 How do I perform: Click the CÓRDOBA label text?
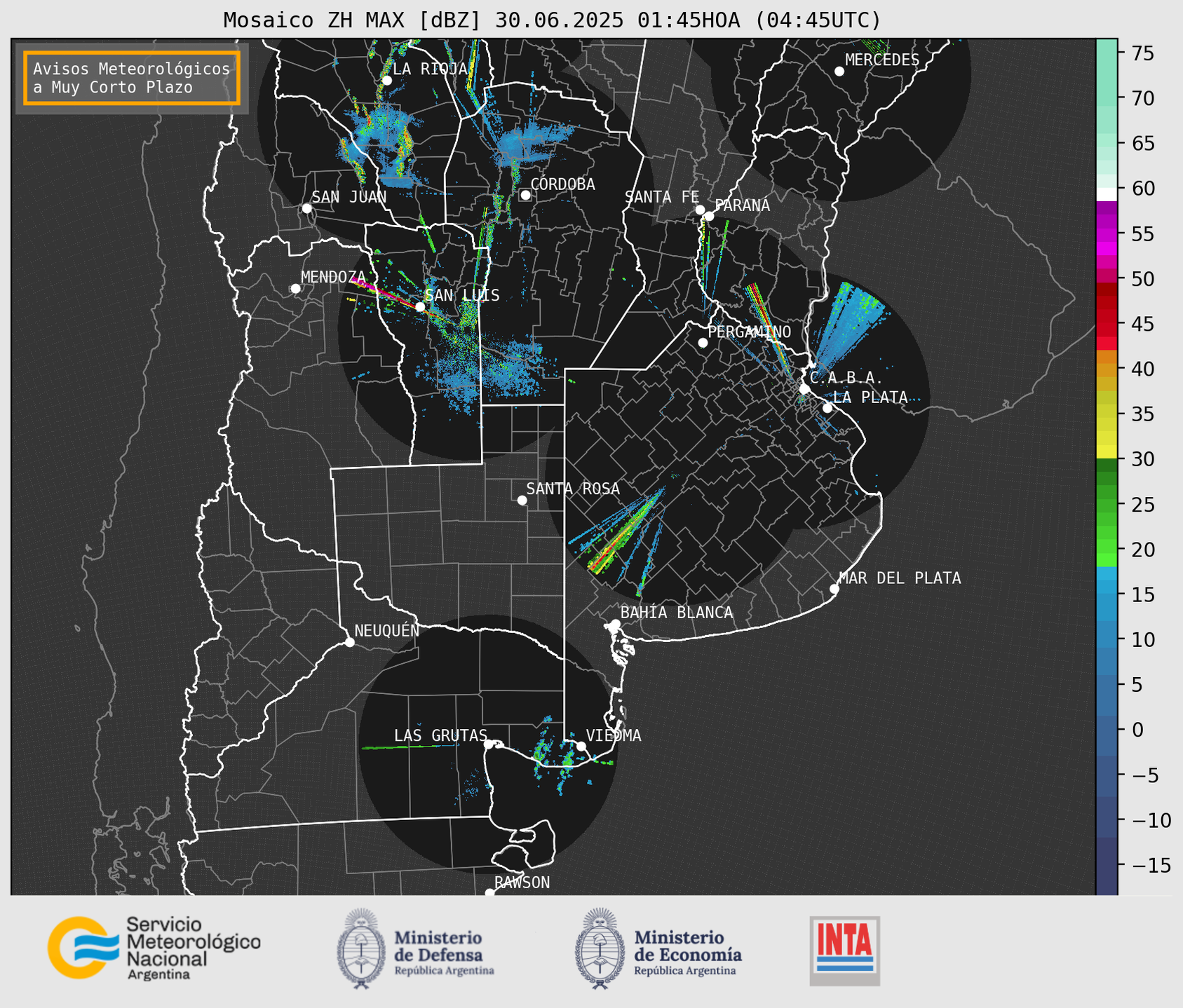562,184
